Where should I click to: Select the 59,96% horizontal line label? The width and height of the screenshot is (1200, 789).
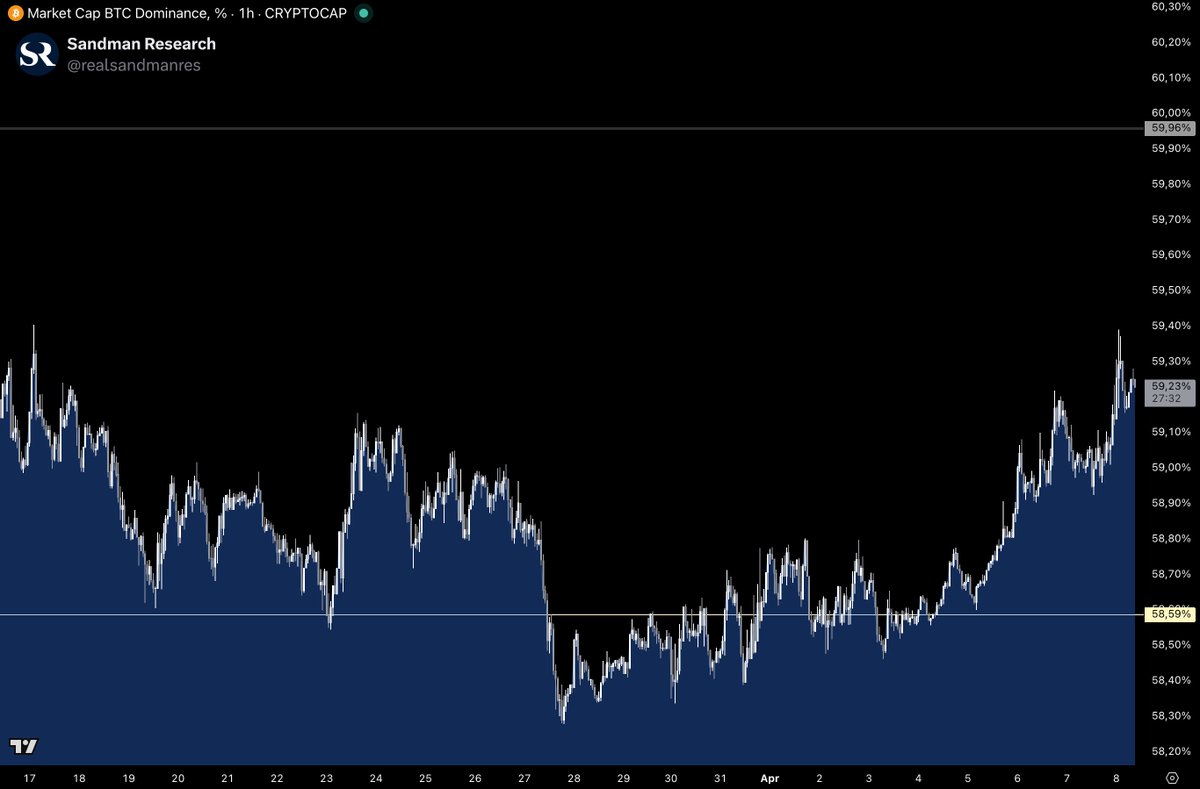[x=1171, y=128]
